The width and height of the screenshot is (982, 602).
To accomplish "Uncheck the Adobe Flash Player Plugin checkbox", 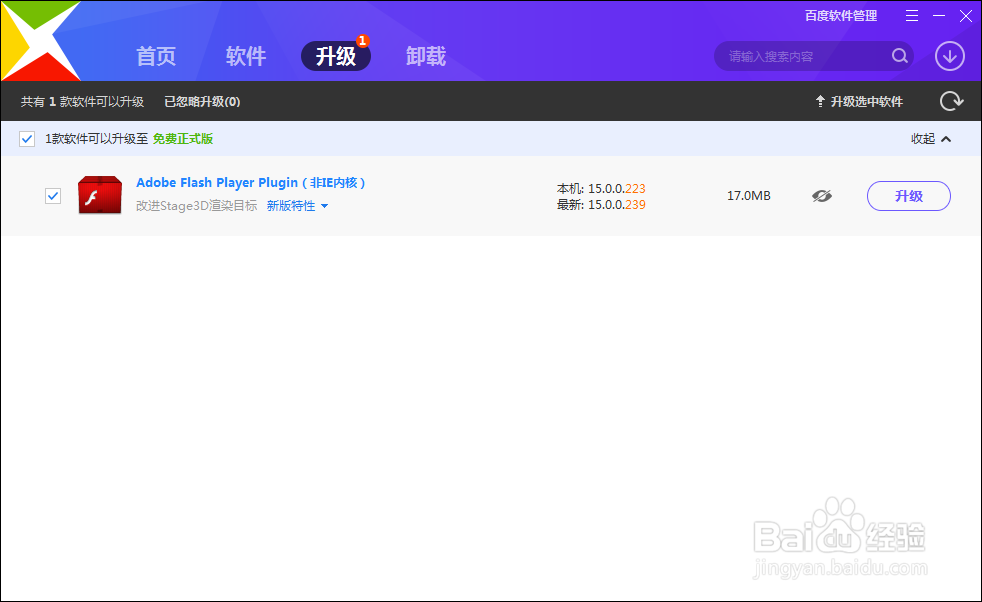I will (x=53, y=196).
